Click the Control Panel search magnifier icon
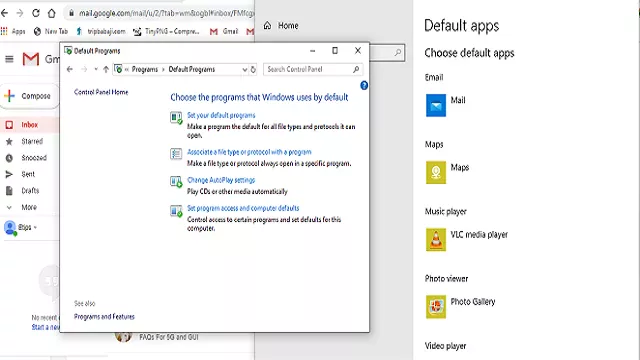The width and height of the screenshot is (640, 360). pos(356,69)
